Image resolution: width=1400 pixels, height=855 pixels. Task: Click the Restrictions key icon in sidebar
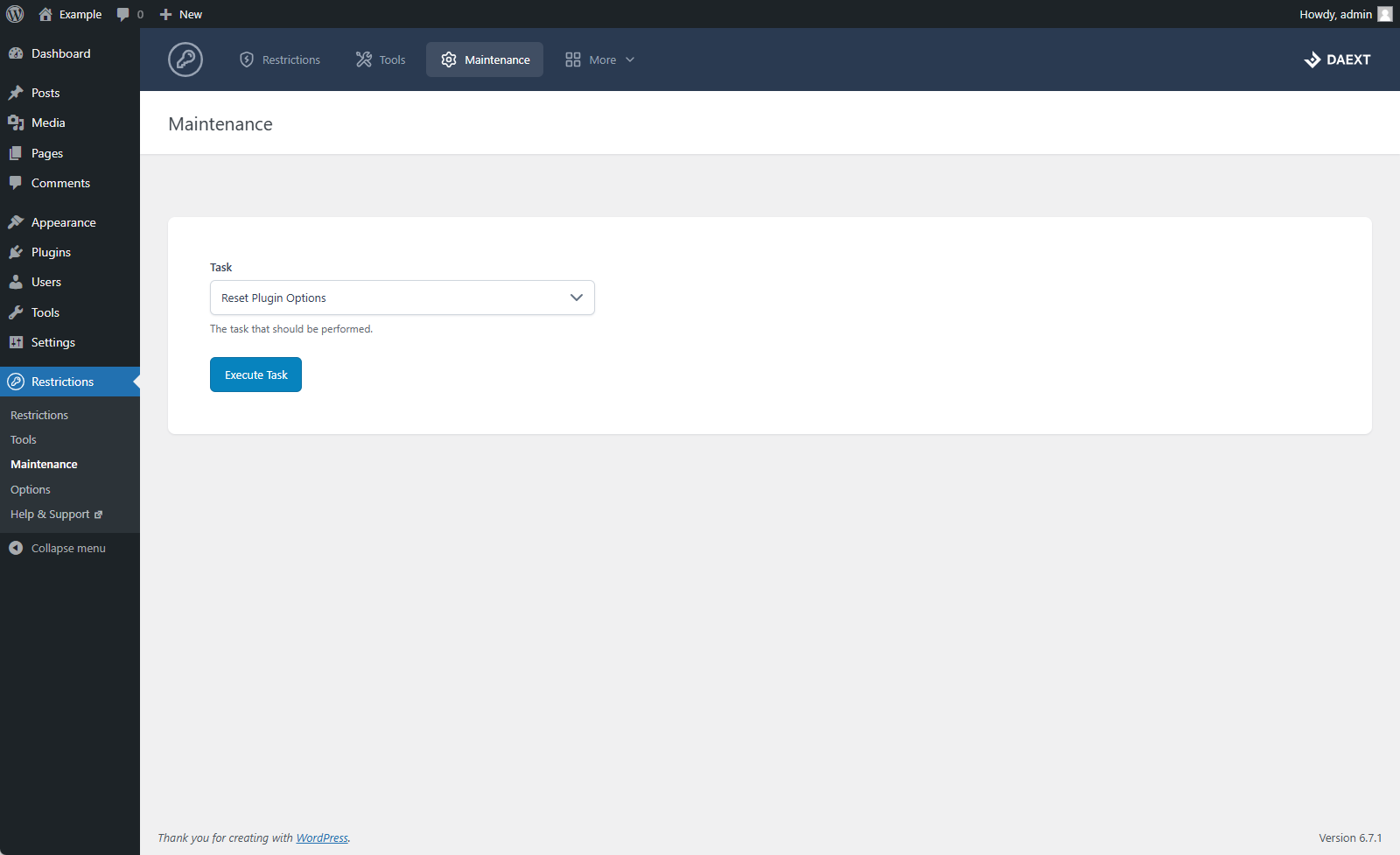pos(16,382)
